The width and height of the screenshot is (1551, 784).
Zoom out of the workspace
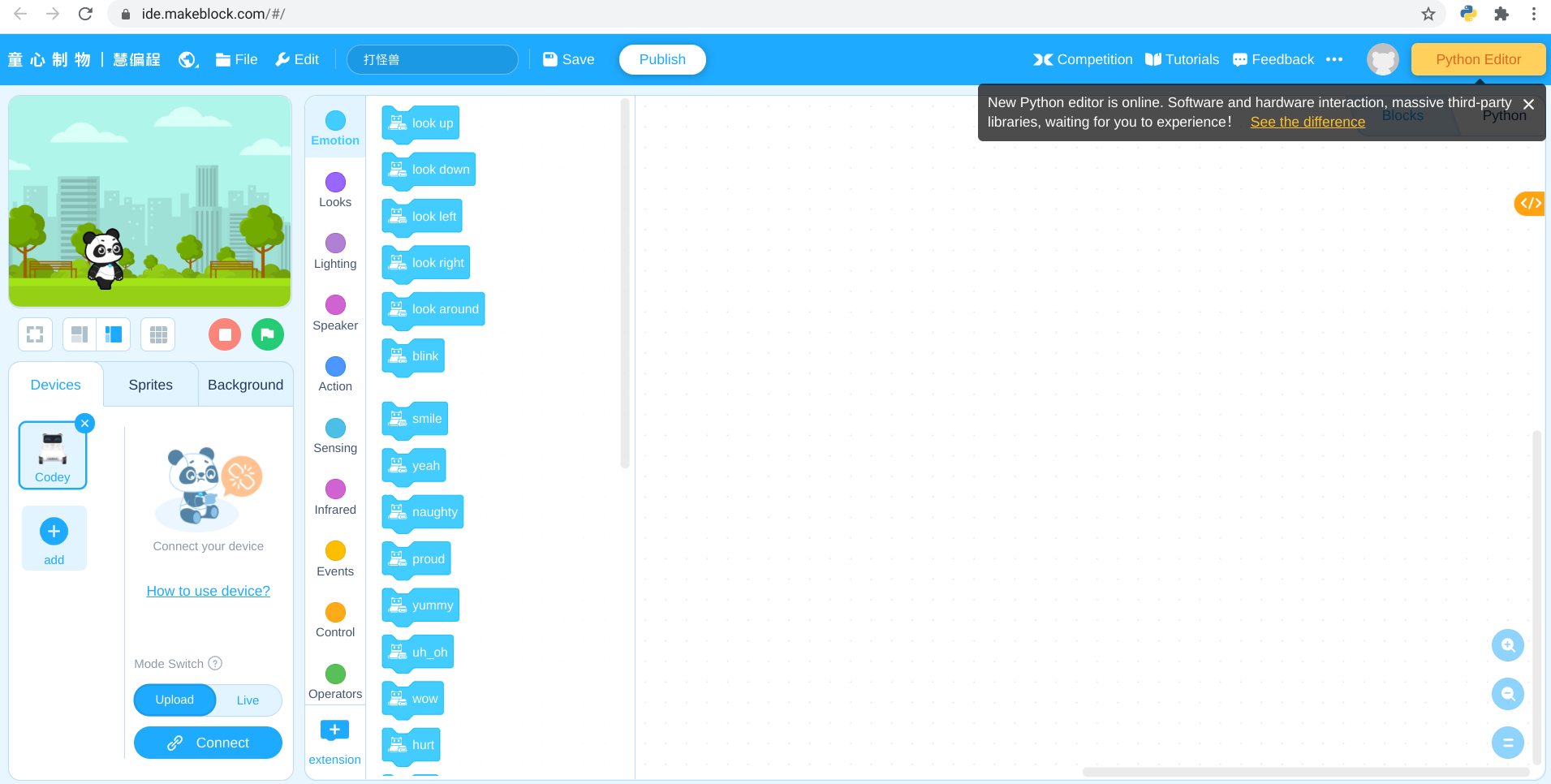(1507, 694)
